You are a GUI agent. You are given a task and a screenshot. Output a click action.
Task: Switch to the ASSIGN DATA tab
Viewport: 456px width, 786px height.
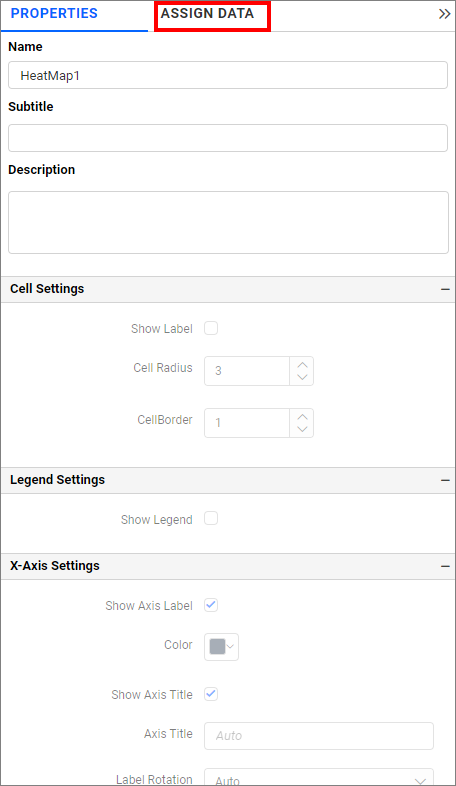click(x=207, y=14)
